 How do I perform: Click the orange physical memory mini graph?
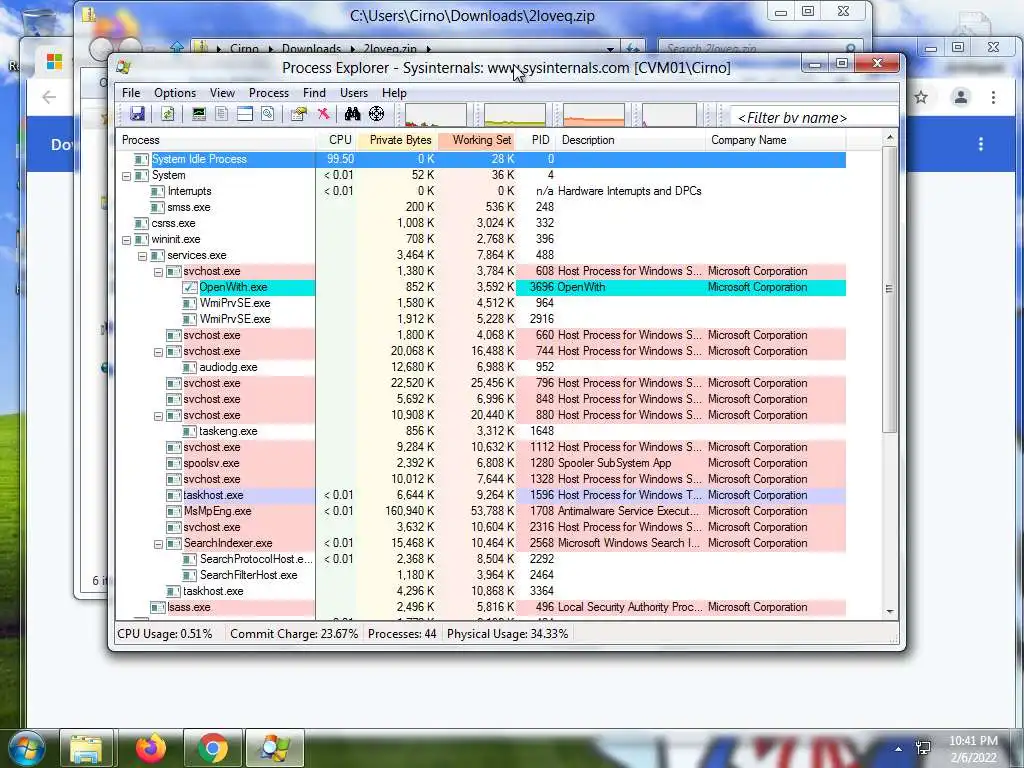click(594, 115)
